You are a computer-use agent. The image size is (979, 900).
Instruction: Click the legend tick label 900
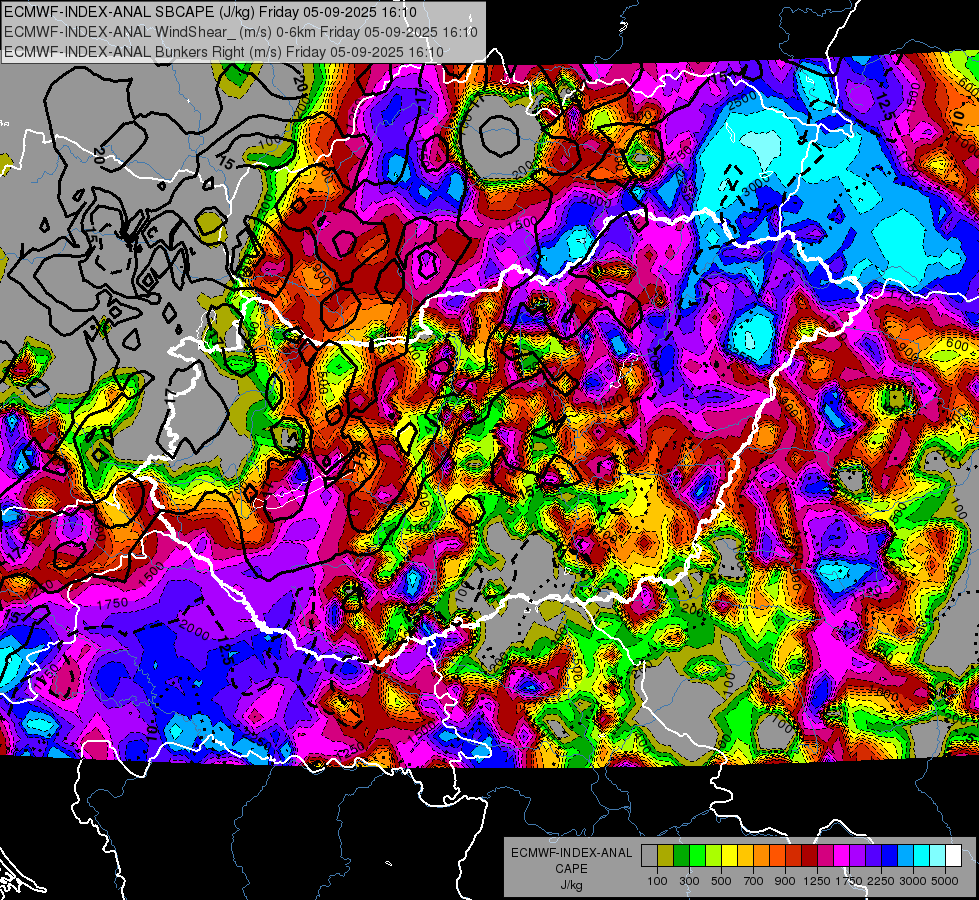[x=785, y=881]
